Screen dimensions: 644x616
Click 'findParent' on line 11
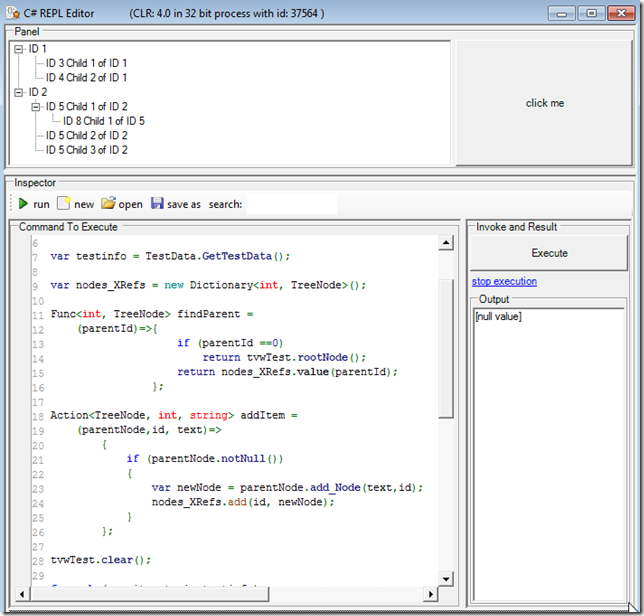tap(209, 314)
